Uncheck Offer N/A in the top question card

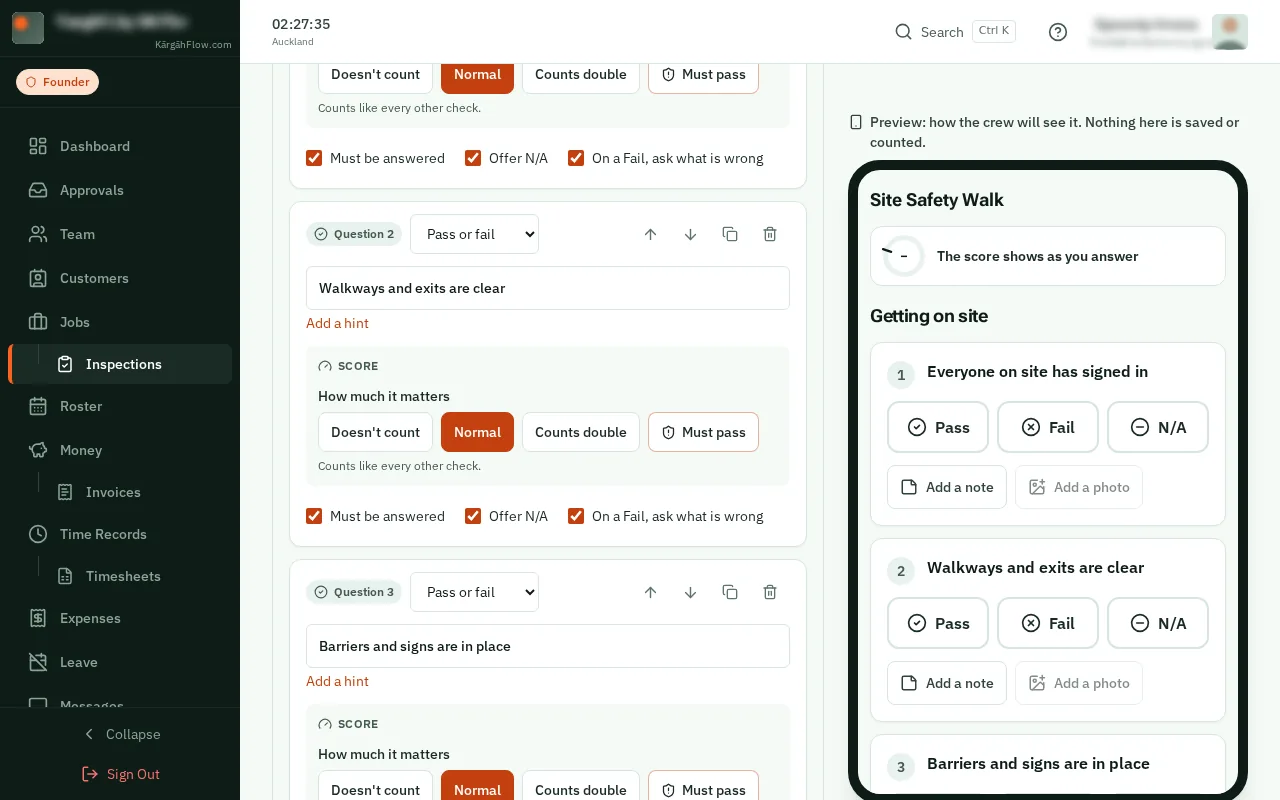pyautogui.click(x=473, y=158)
